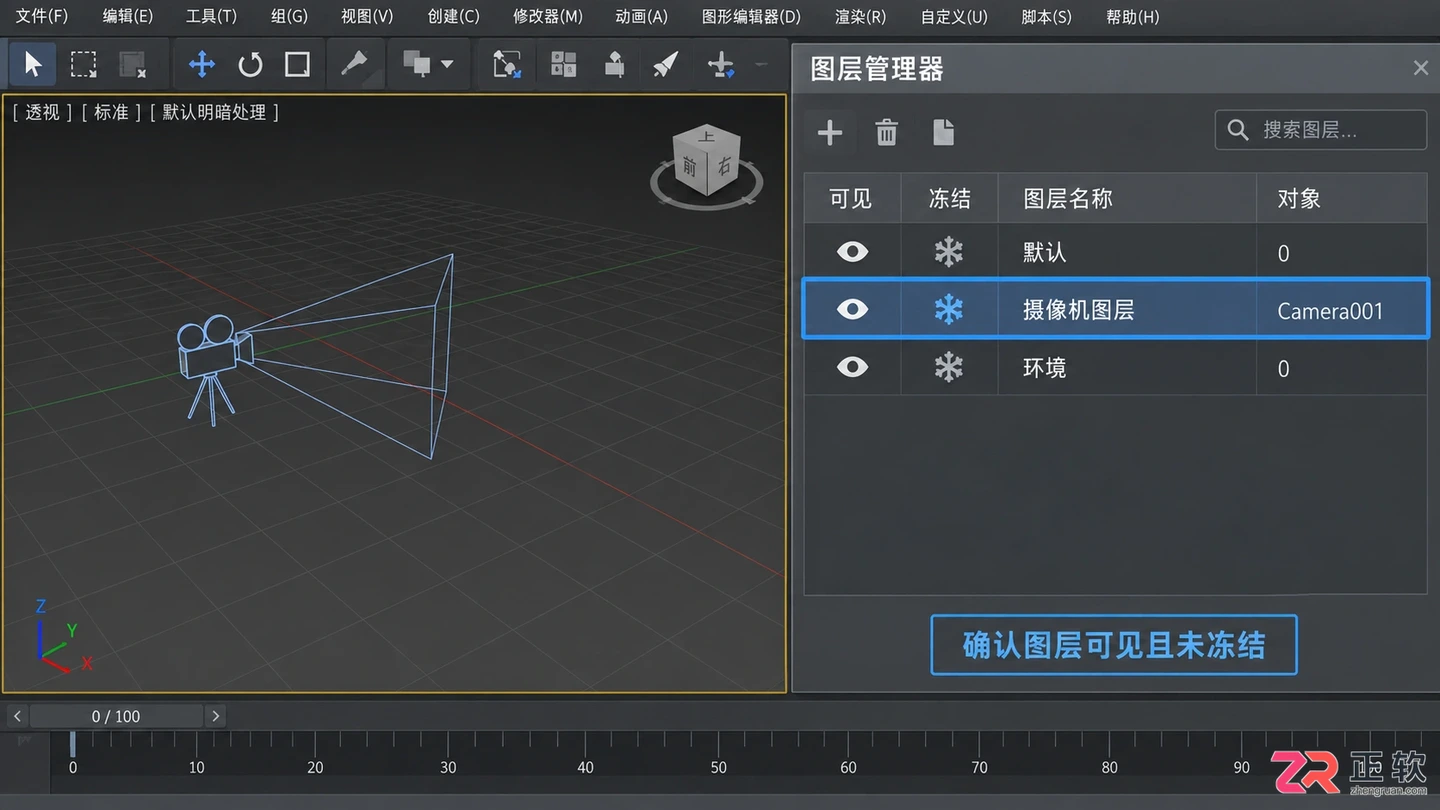Open the dropdown arrow beside overlapping squares
The image size is (1440, 810).
coord(447,65)
